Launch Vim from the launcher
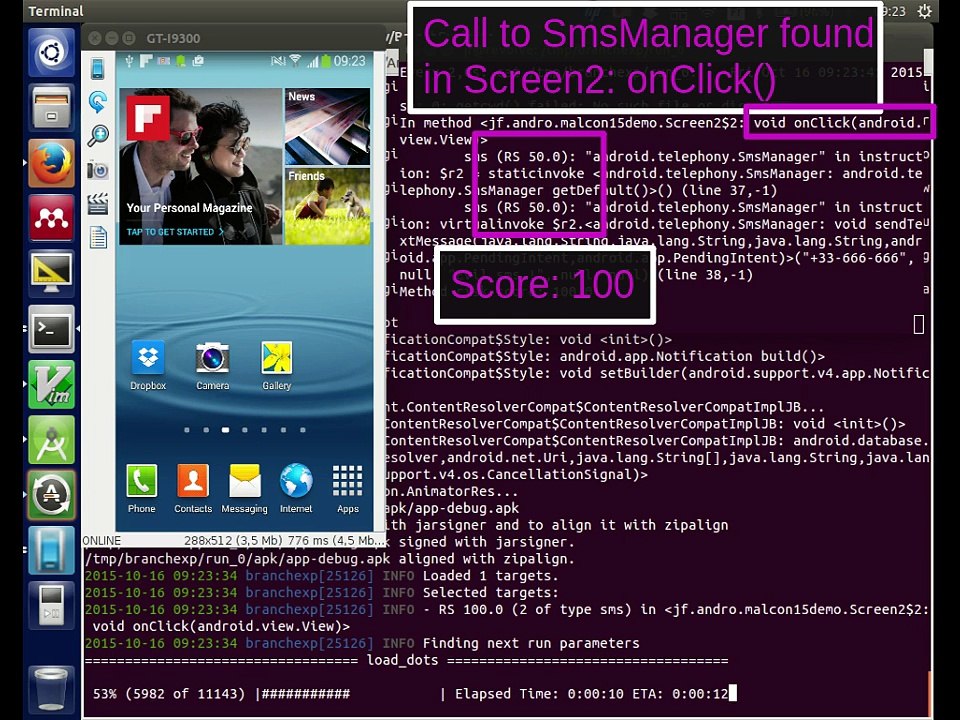Image resolution: width=960 pixels, height=720 pixels. [51, 384]
